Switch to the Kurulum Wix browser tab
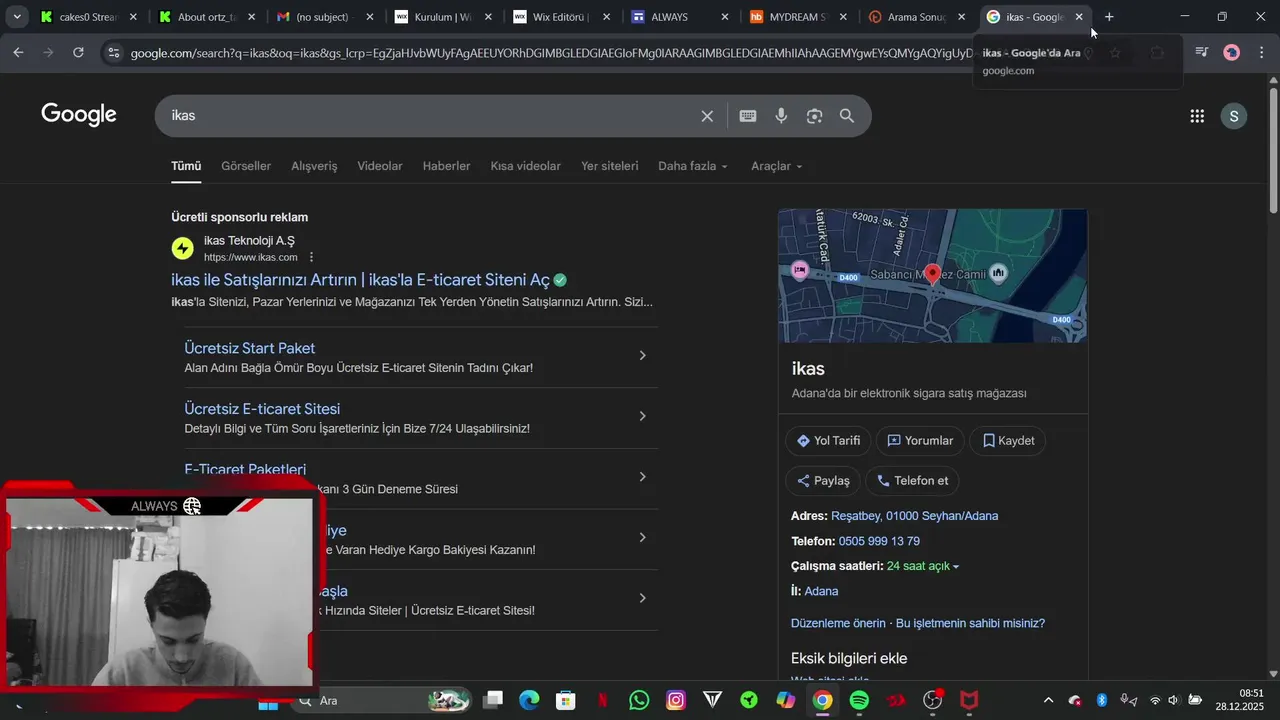This screenshot has height=720, width=1280. tap(443, 17)
